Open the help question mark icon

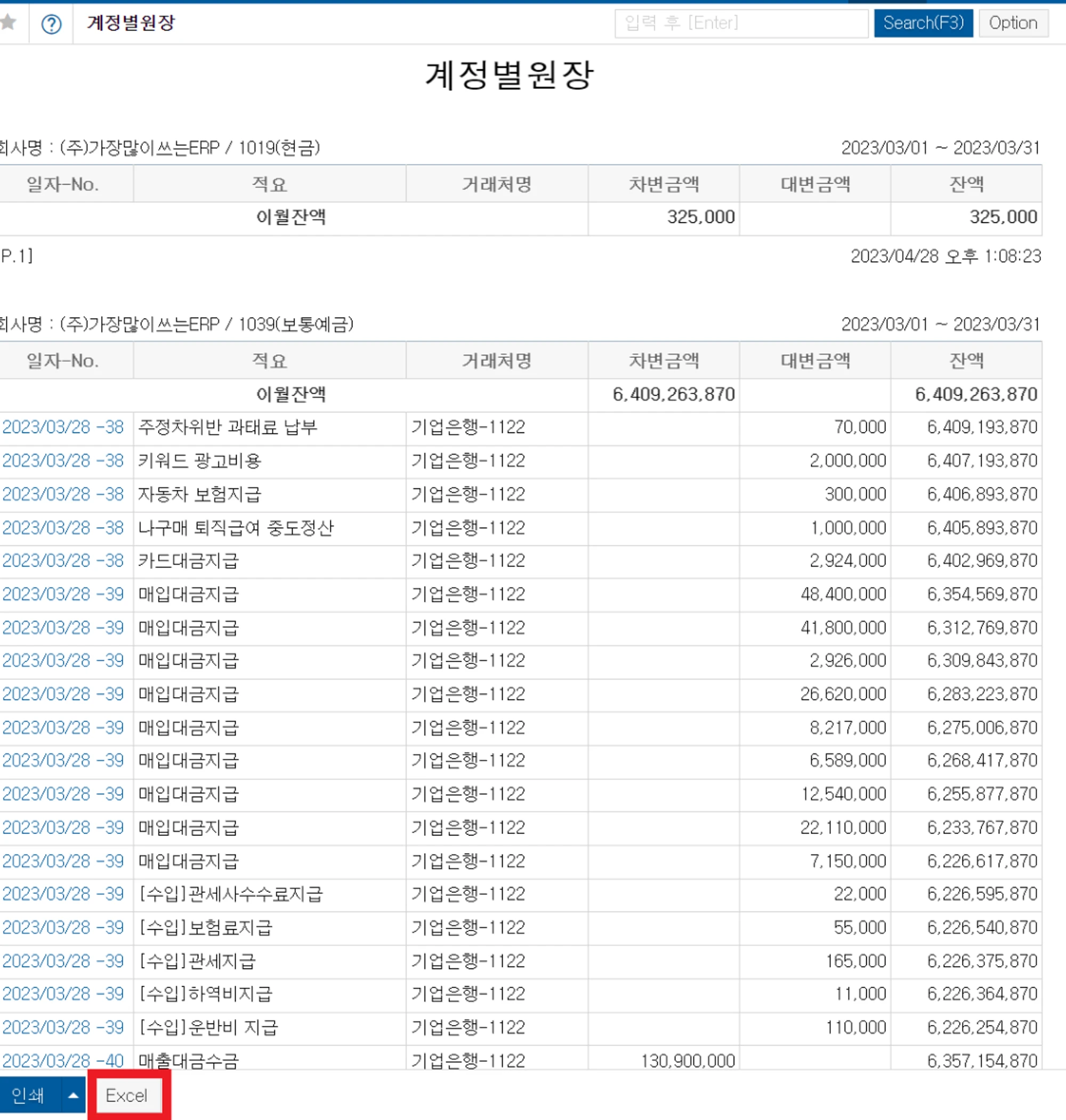51,23
